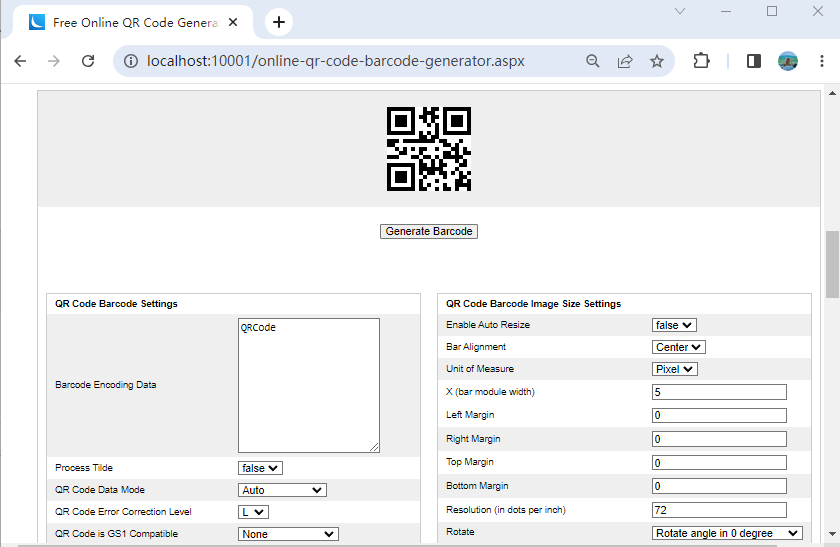Image resolution: width=840 pixels, height=547 pixels.
Task: Minimize the browser window
Action: coord(726,11)
